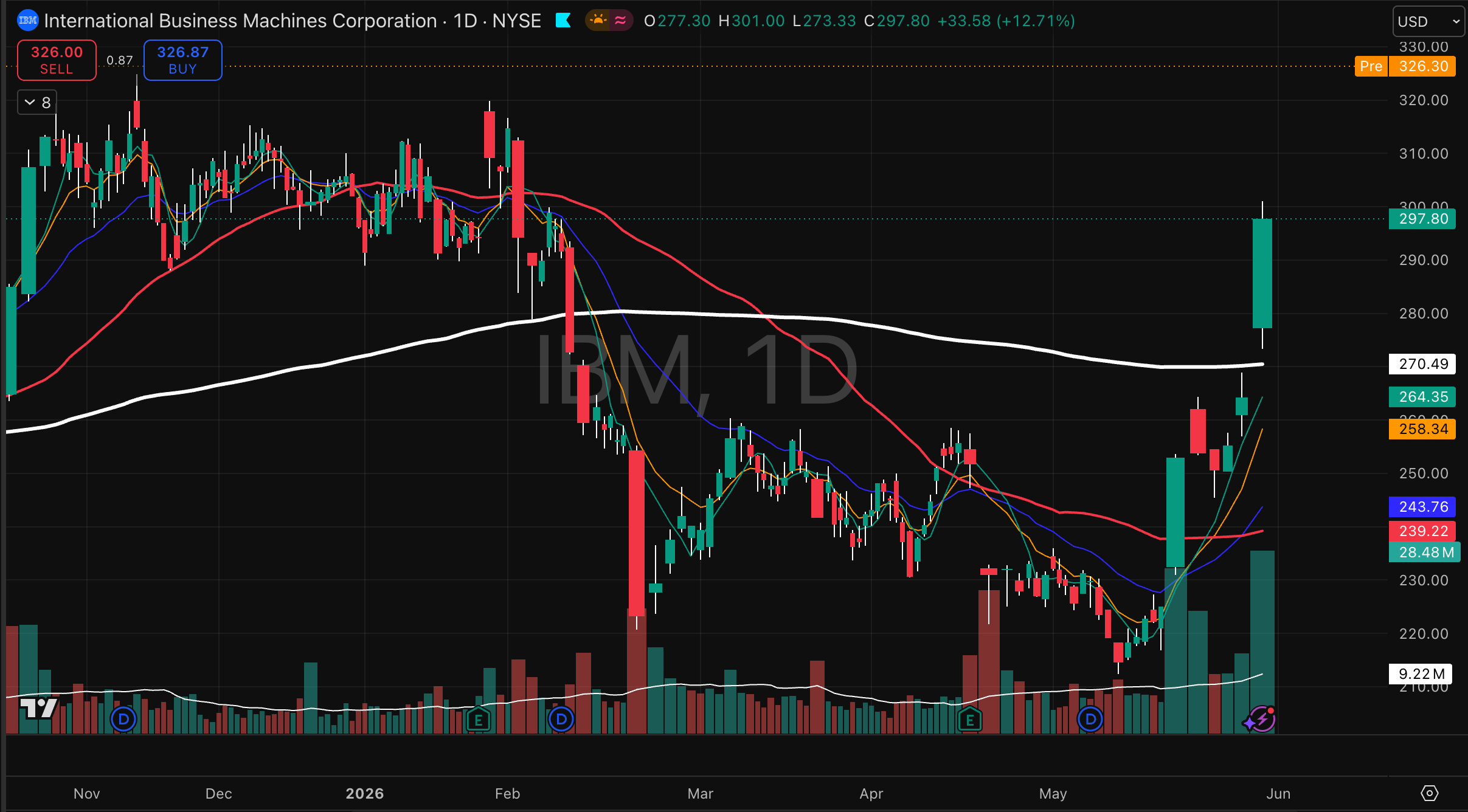Viewport: 1468px width, 812px height.
Task: Click the green 297.80 last price label
Action: 1422,219
